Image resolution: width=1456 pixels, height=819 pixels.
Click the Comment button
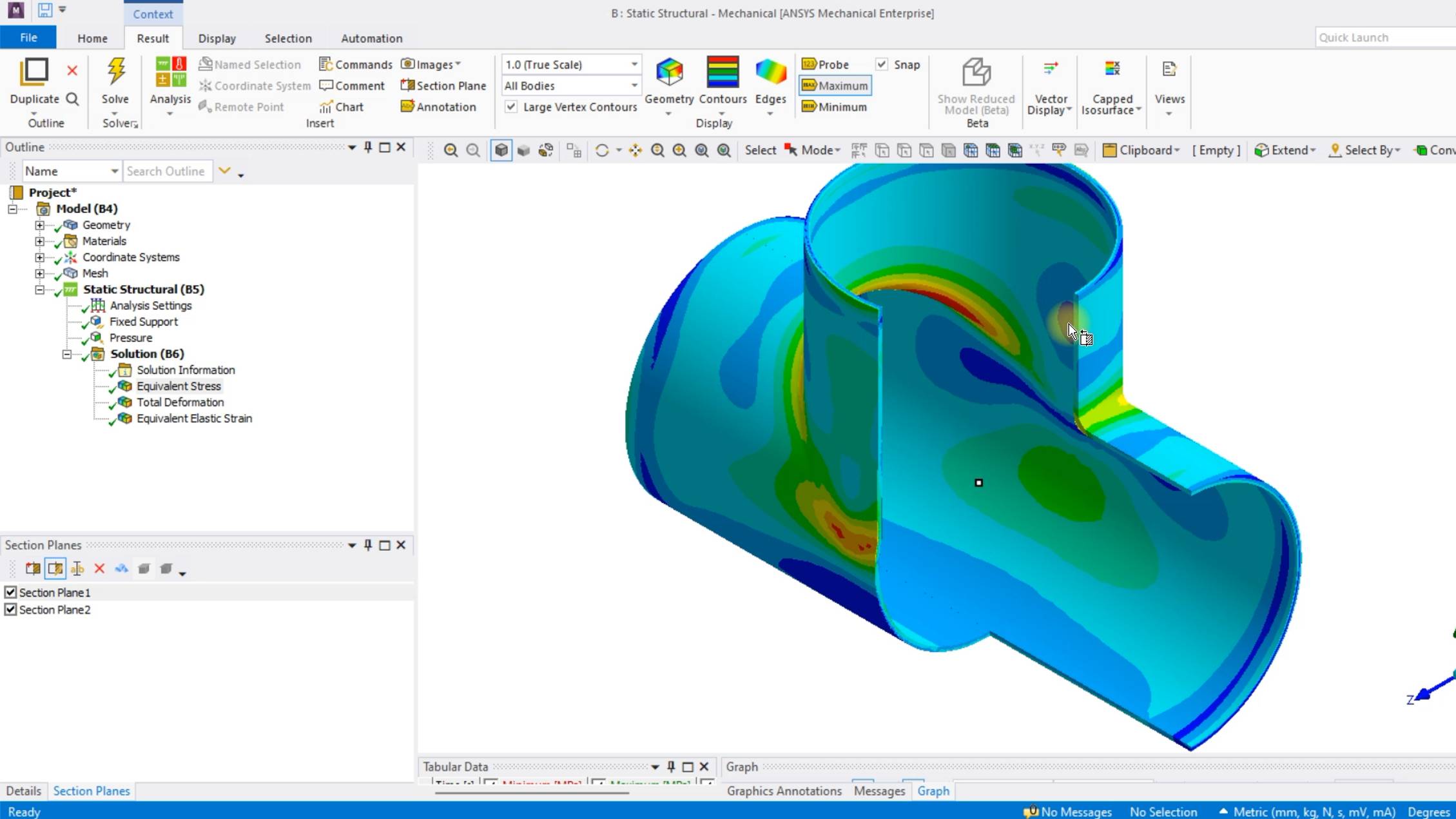click(x=352, y=86)
